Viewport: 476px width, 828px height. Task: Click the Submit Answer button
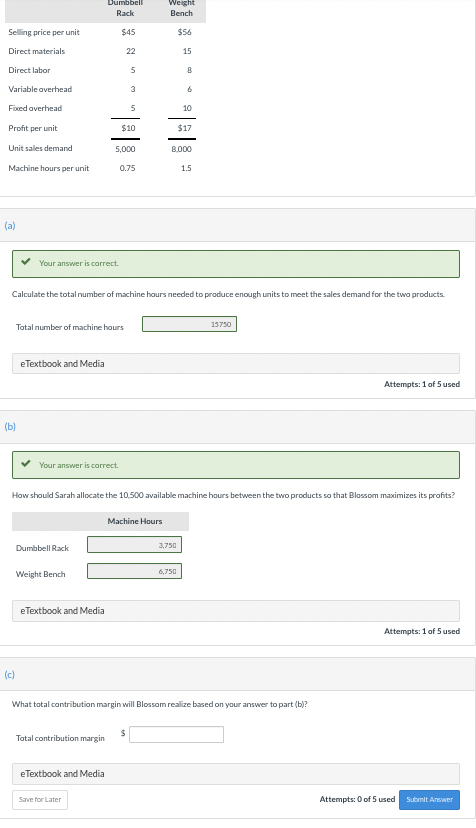(429, 799)
